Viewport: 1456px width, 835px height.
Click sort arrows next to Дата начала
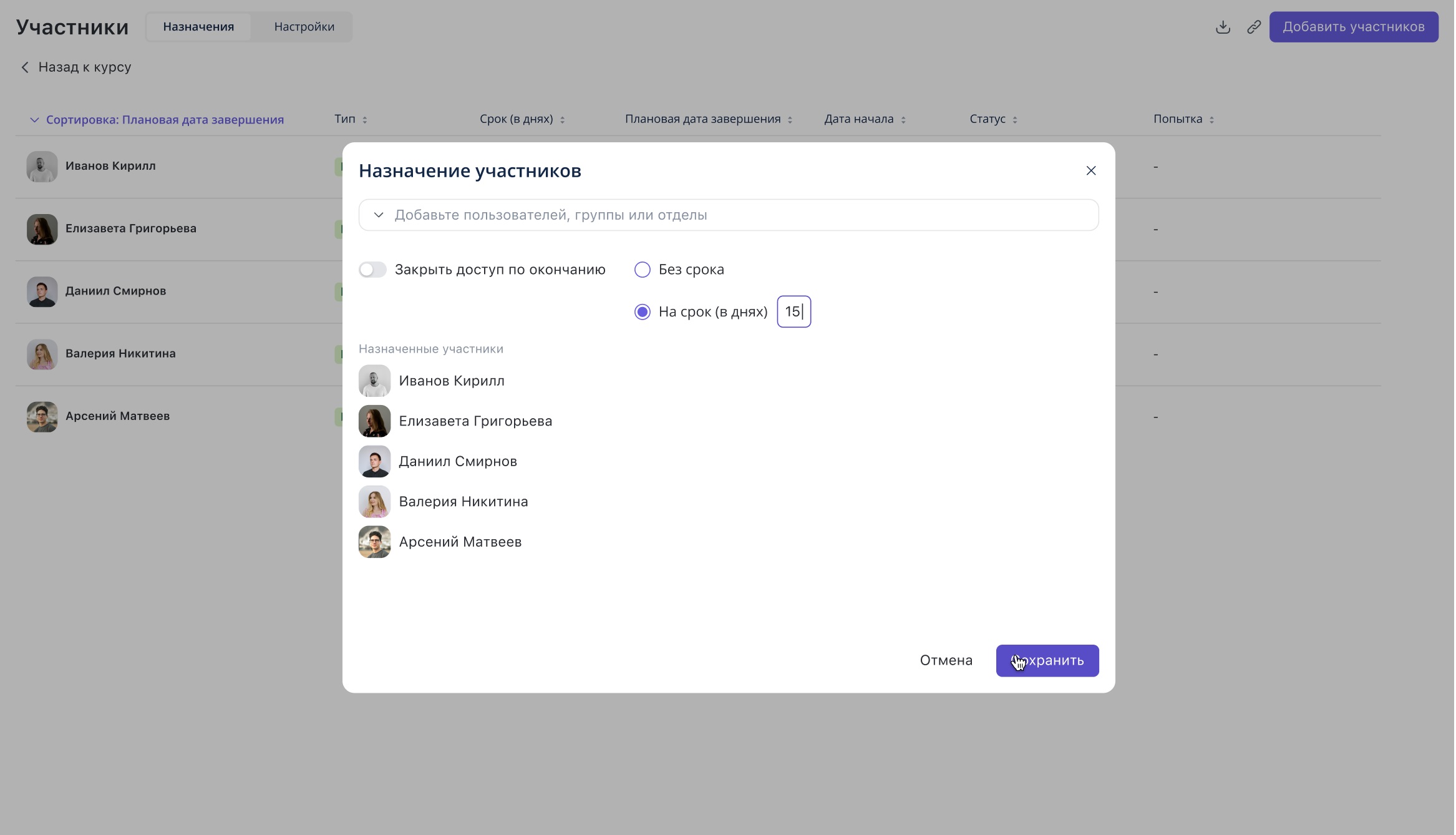(x=903, y=120)
